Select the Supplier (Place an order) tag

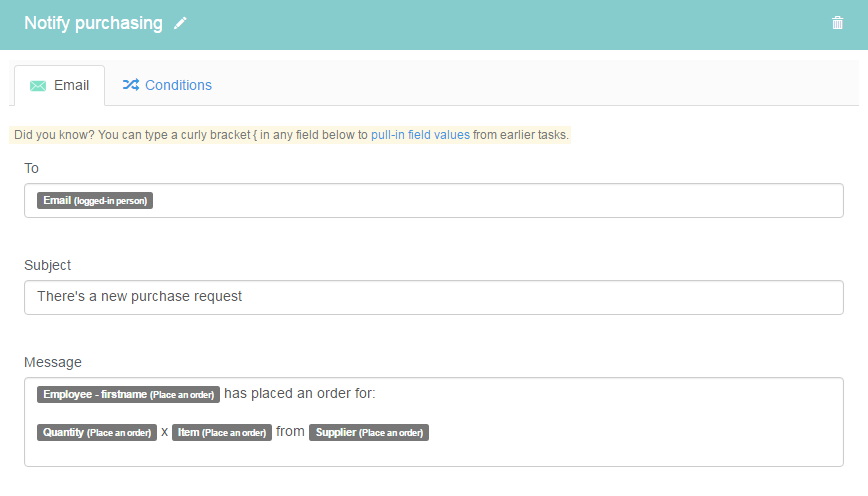[369, 432]
